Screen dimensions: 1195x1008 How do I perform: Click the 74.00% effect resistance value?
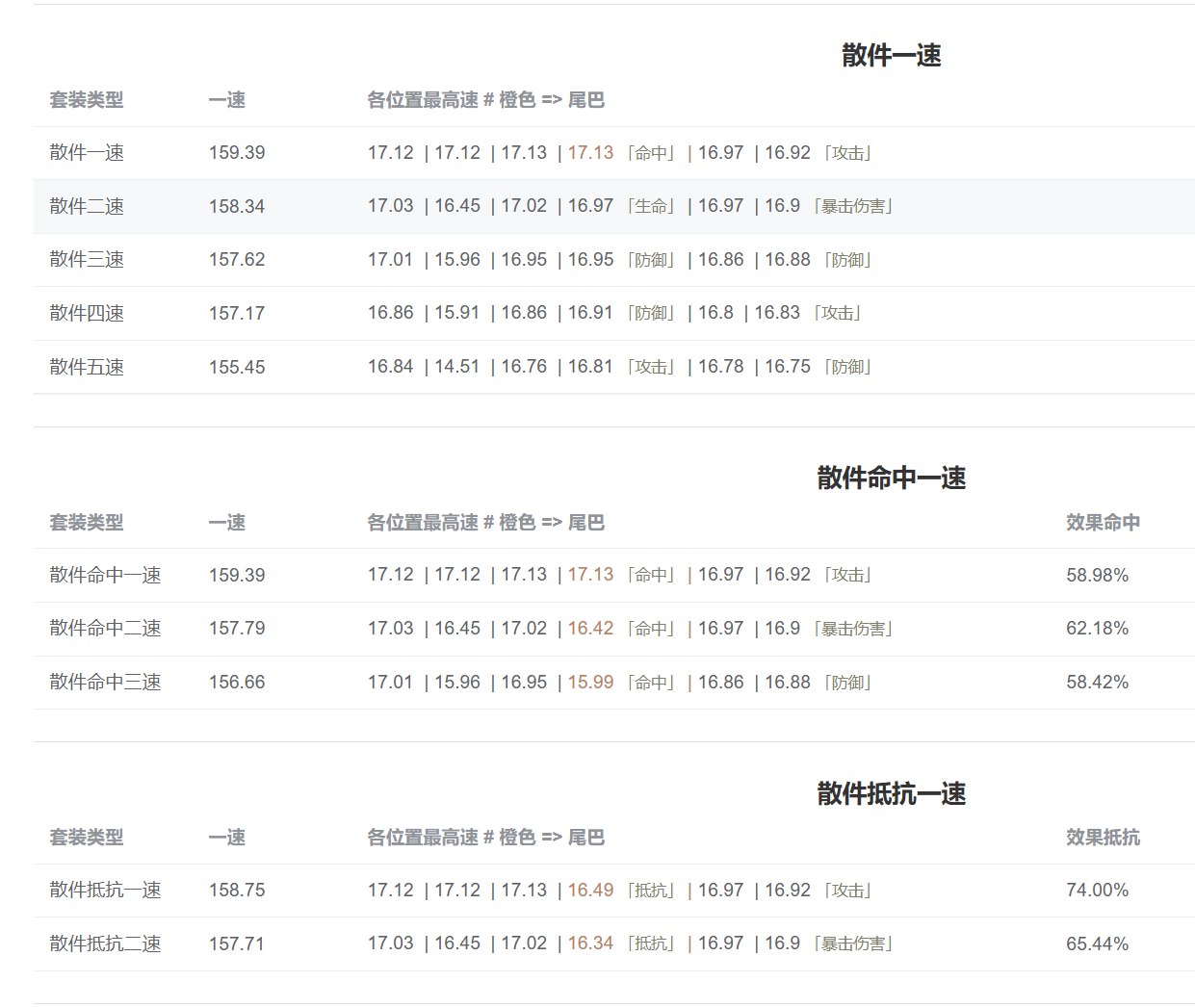1097,891
